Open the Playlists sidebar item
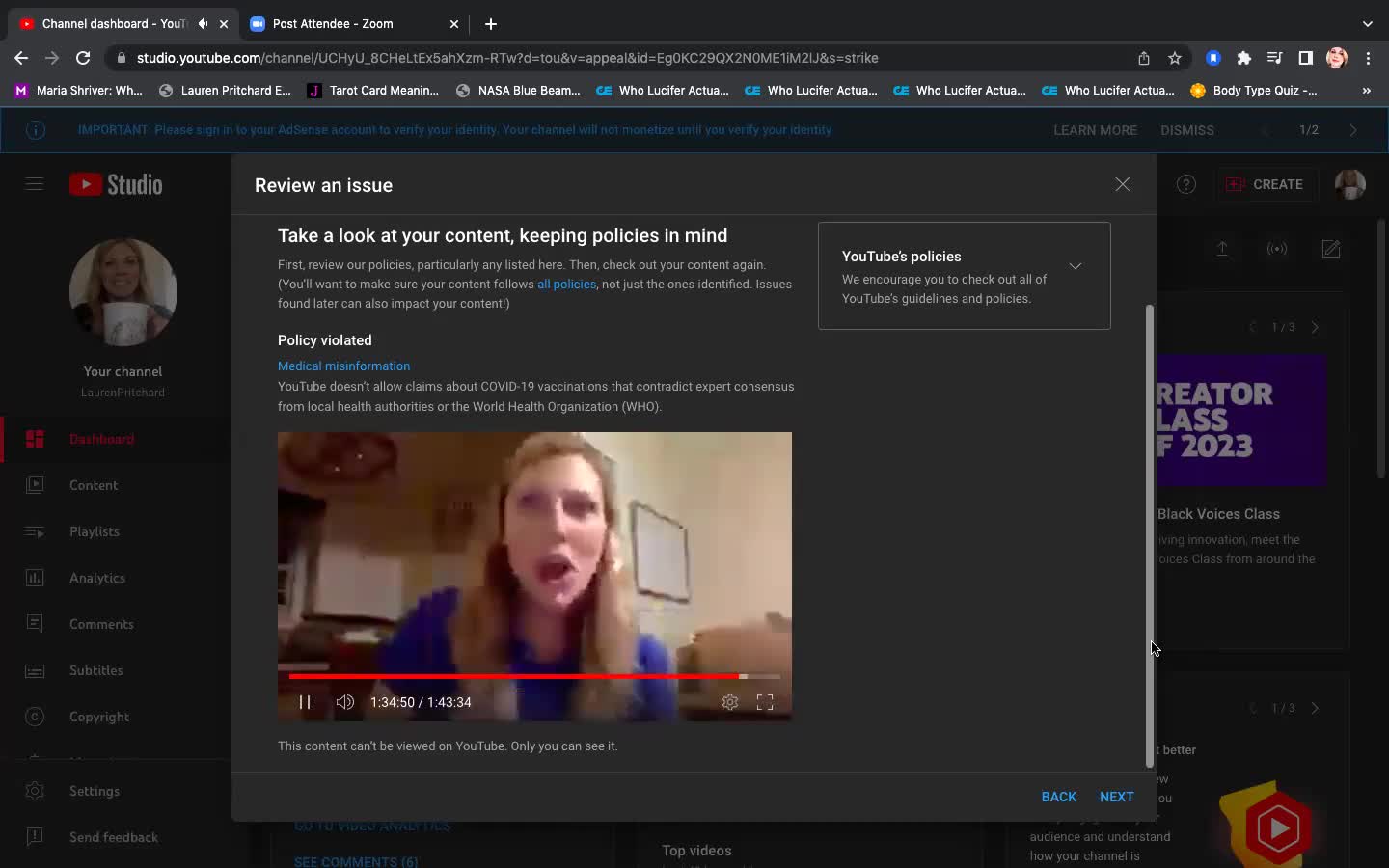Screen dimensions: 1389x868 point(116,531)
